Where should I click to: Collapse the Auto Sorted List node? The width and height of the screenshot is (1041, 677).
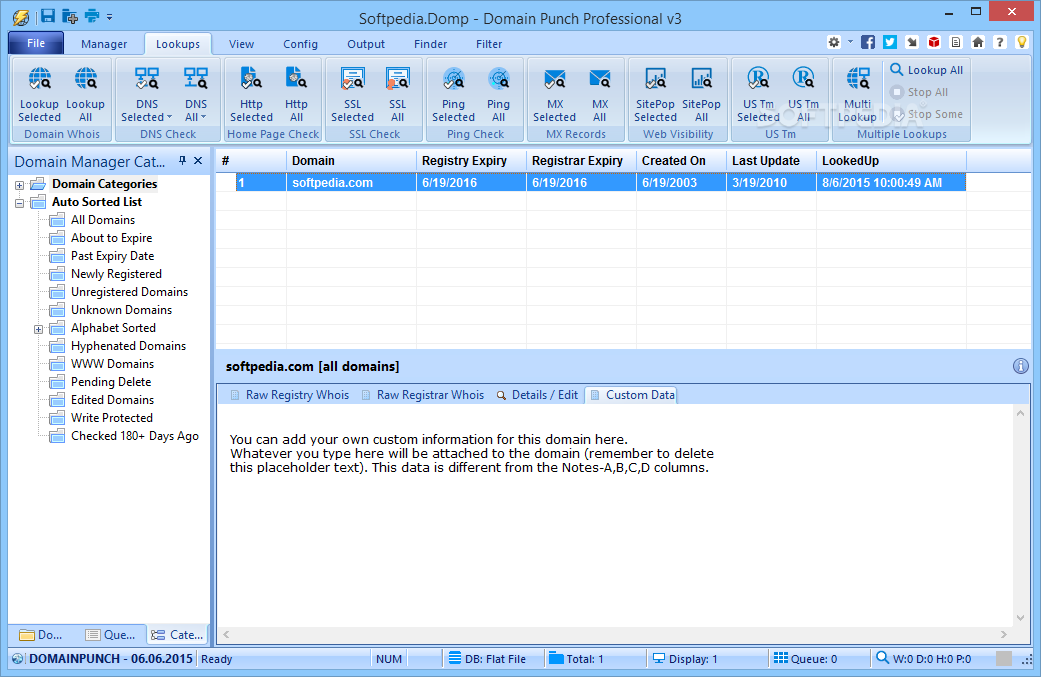pyautogui.click(x=19, y=203)
